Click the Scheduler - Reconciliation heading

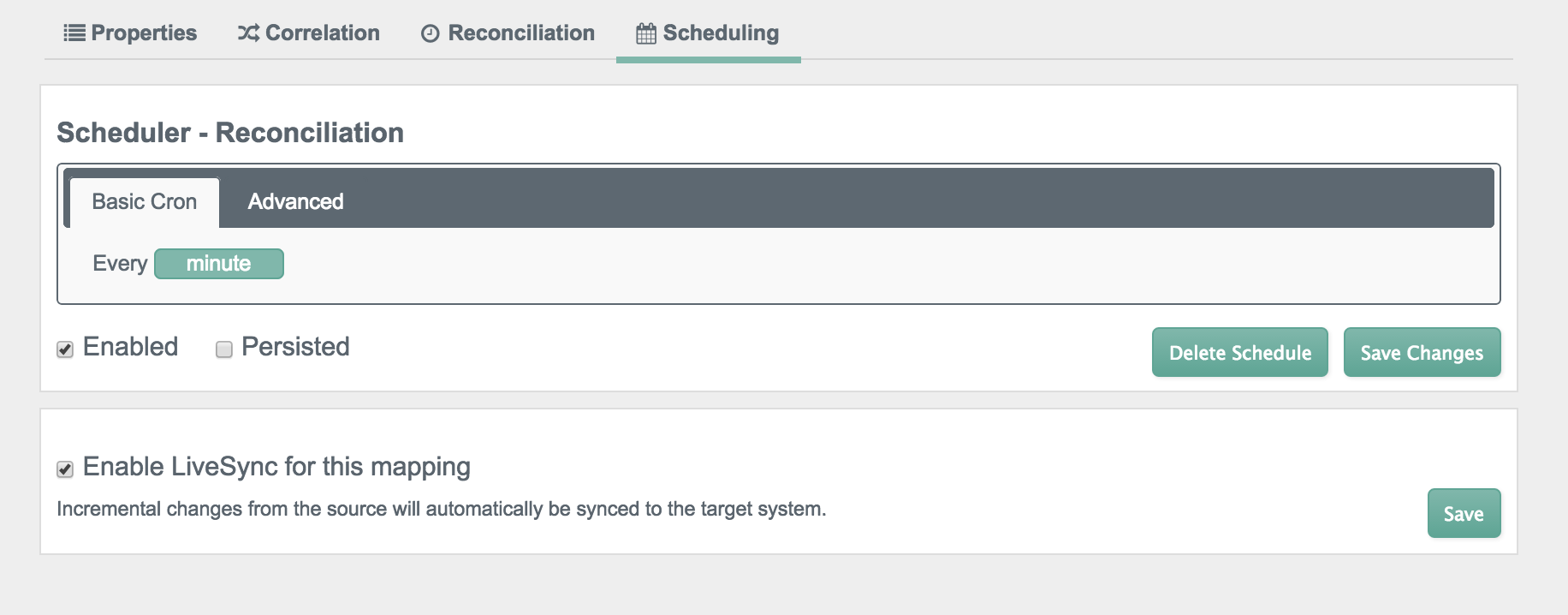[230, 133]
